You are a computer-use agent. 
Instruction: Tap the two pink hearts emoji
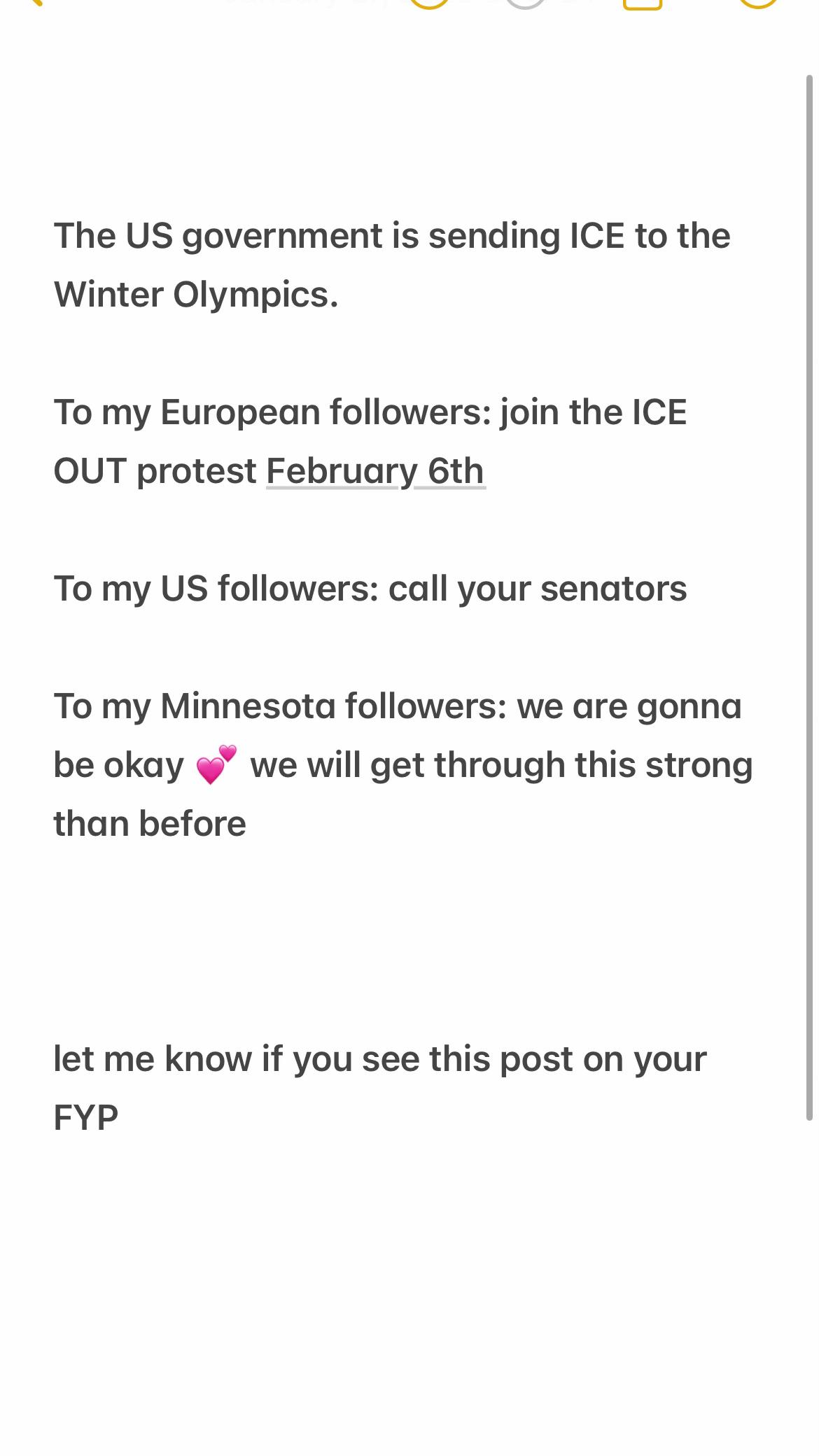216,764
